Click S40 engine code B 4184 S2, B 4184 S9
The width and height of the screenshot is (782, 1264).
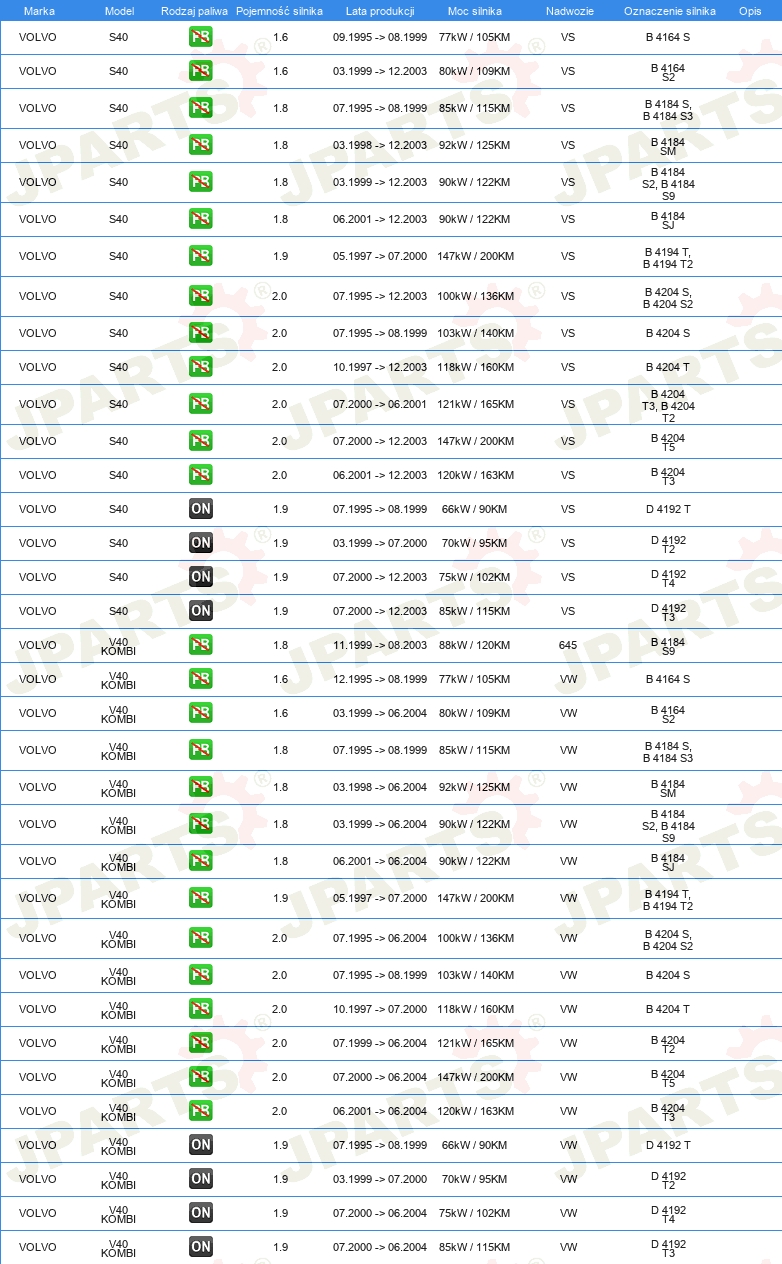[x=668, y=182]
